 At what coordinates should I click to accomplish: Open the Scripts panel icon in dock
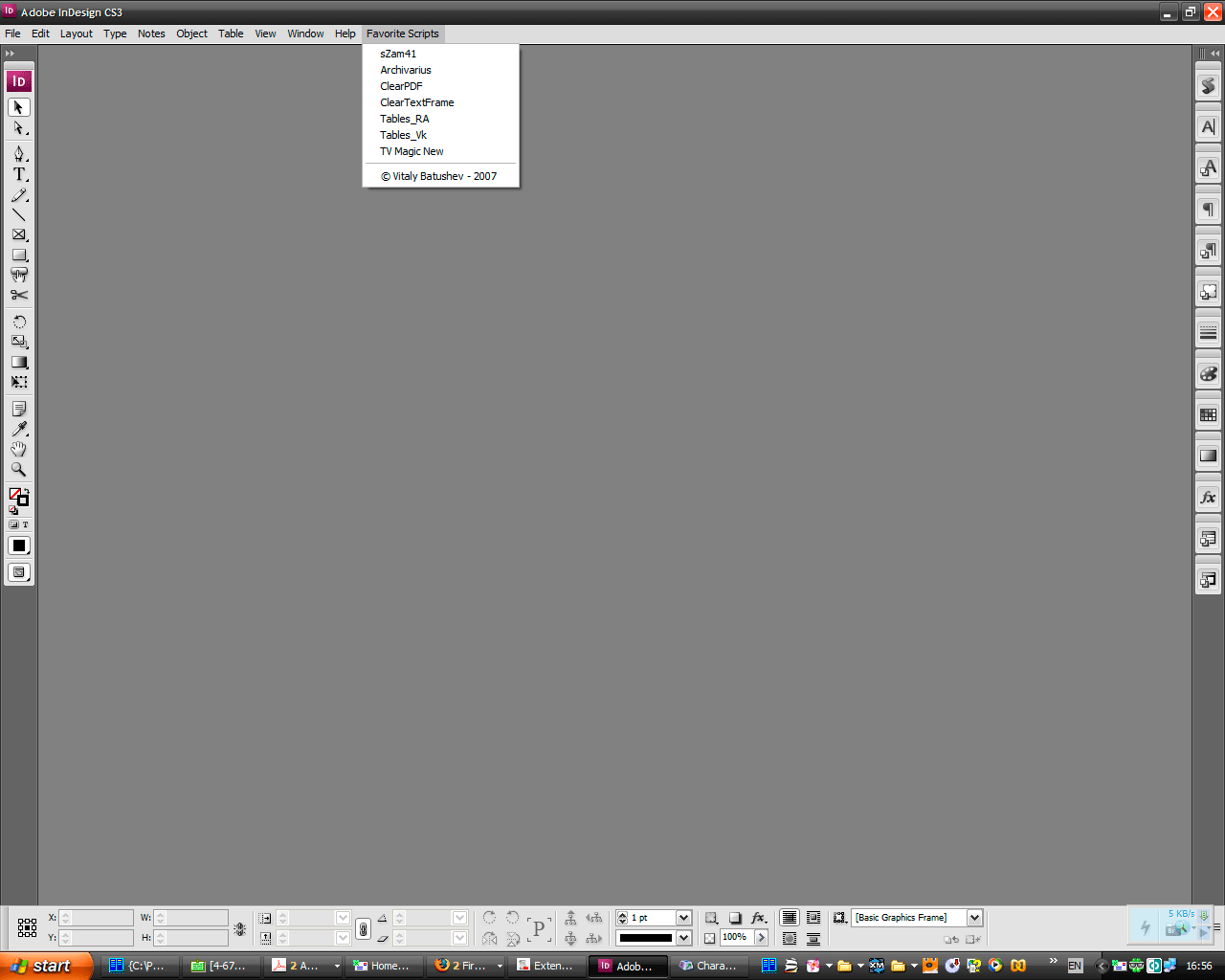[x=1208, y=86]
